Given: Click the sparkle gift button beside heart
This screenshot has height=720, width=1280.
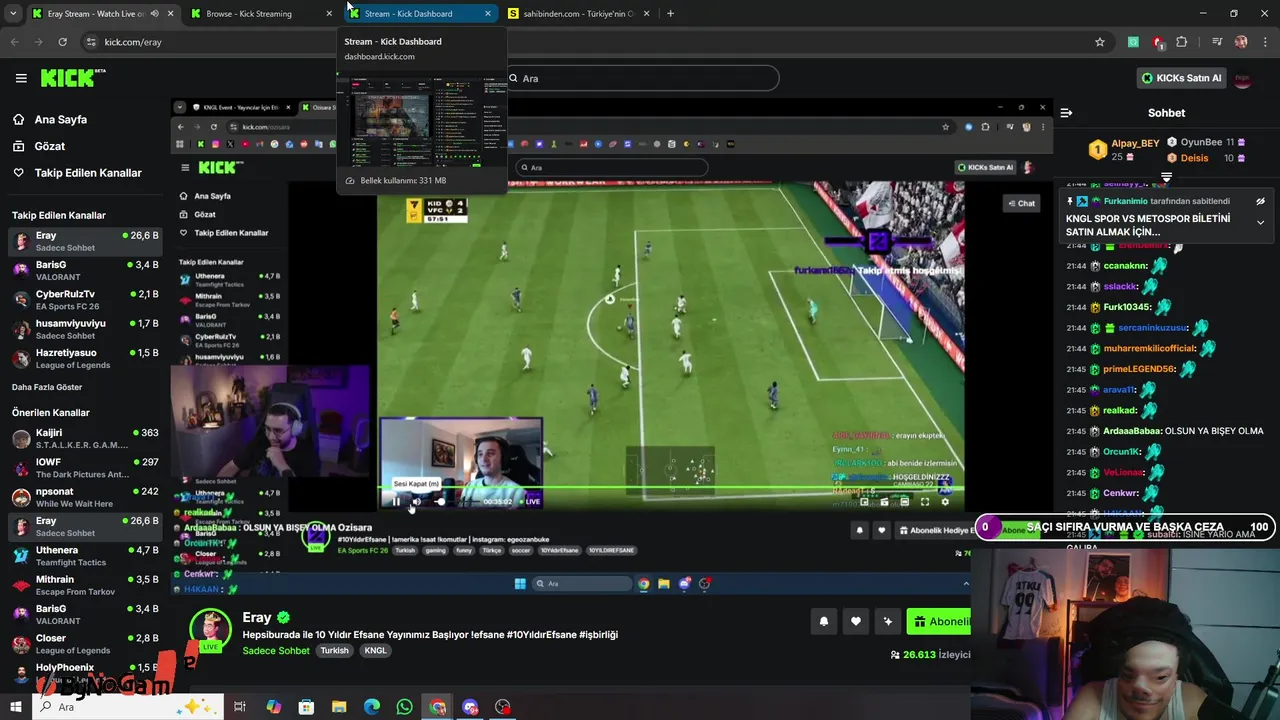Looking at the screenshot, I should (888, 621).
